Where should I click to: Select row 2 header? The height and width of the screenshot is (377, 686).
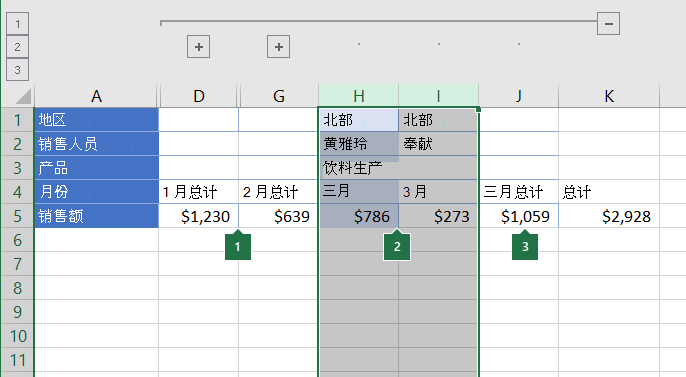(18, 144)
